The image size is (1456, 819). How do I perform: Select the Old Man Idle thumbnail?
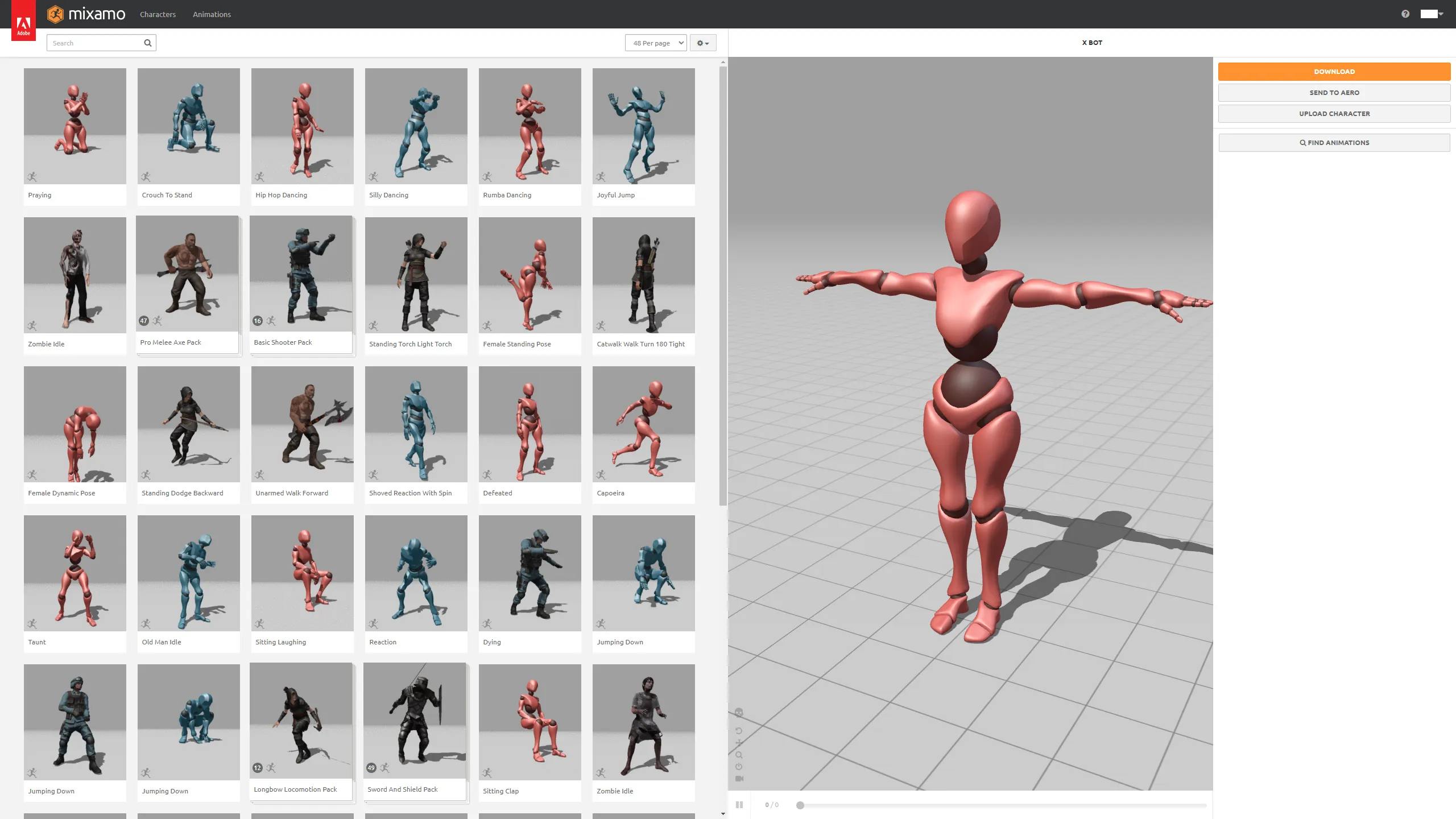189,573
